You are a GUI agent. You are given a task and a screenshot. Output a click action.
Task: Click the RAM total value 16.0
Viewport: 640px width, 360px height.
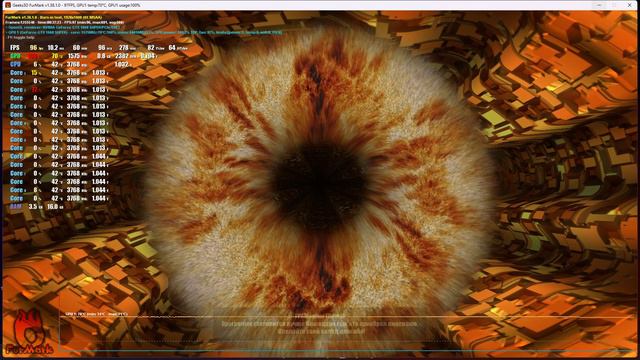[x=55, y=207]
